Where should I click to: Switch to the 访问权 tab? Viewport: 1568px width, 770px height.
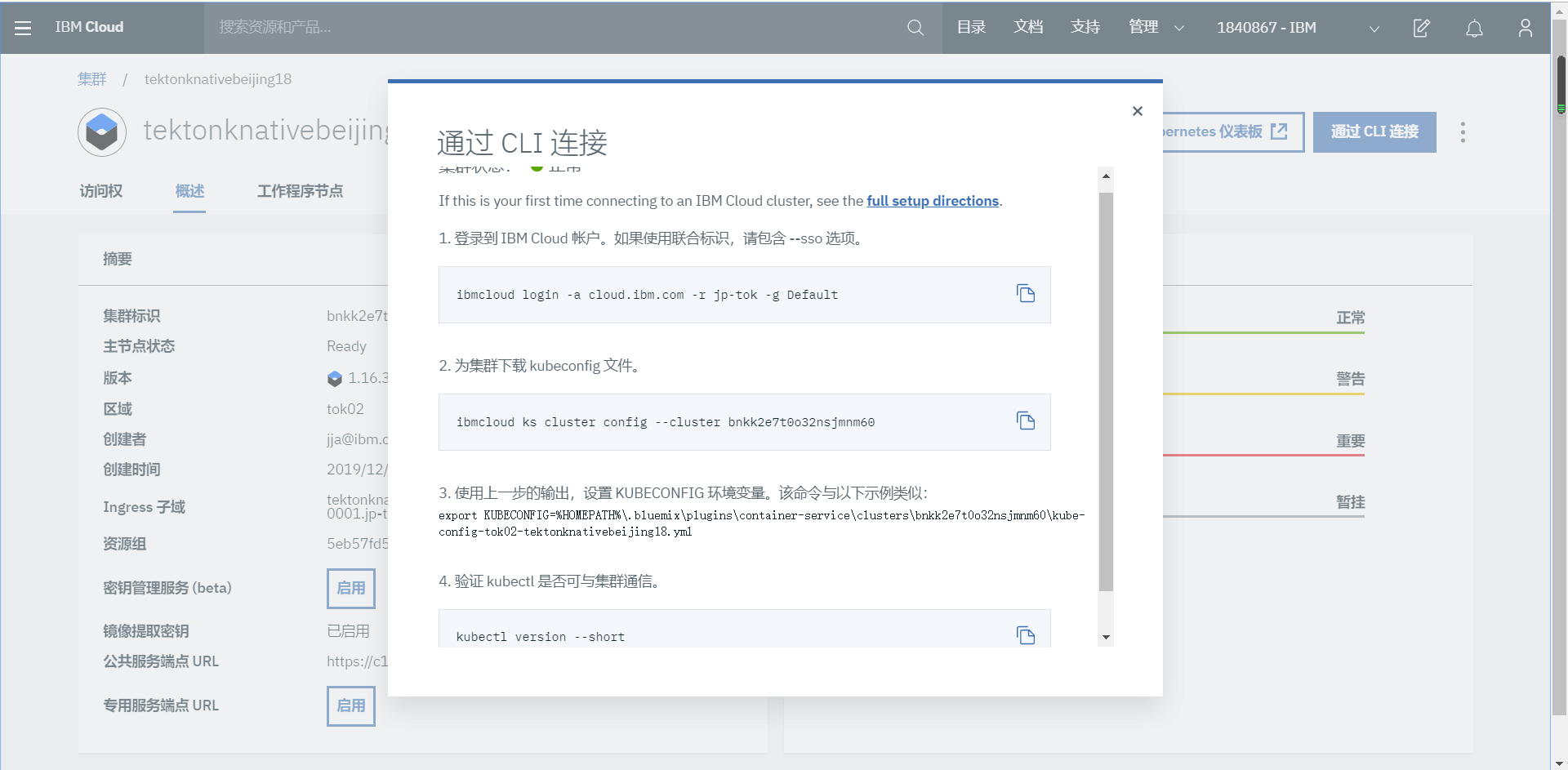(101, 191)
